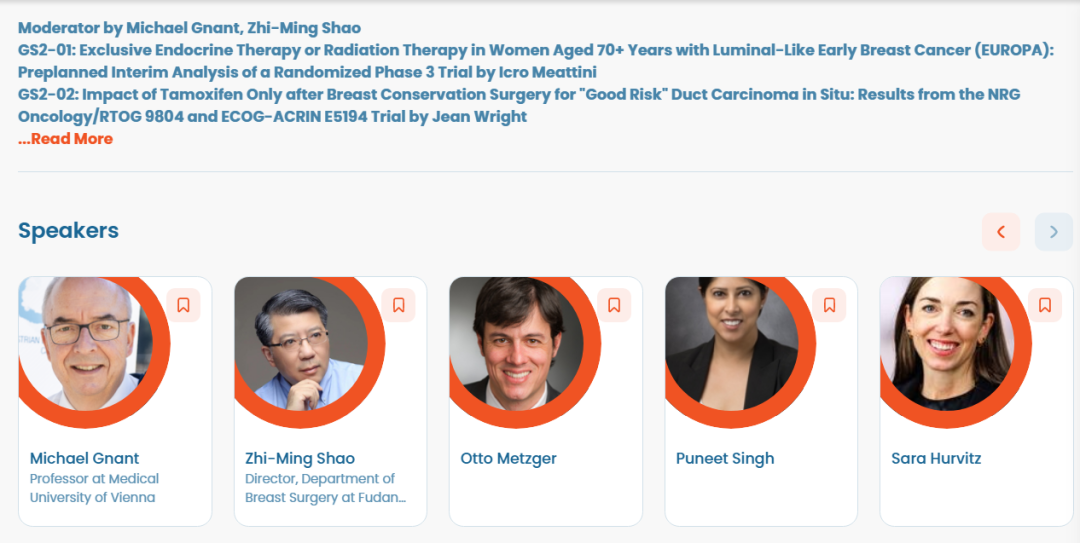Image resolution: width=1080 pixels, height=543 pixels.
Task: Bookmark speaker Michael Gnant
Action: (x=183, y=305)
